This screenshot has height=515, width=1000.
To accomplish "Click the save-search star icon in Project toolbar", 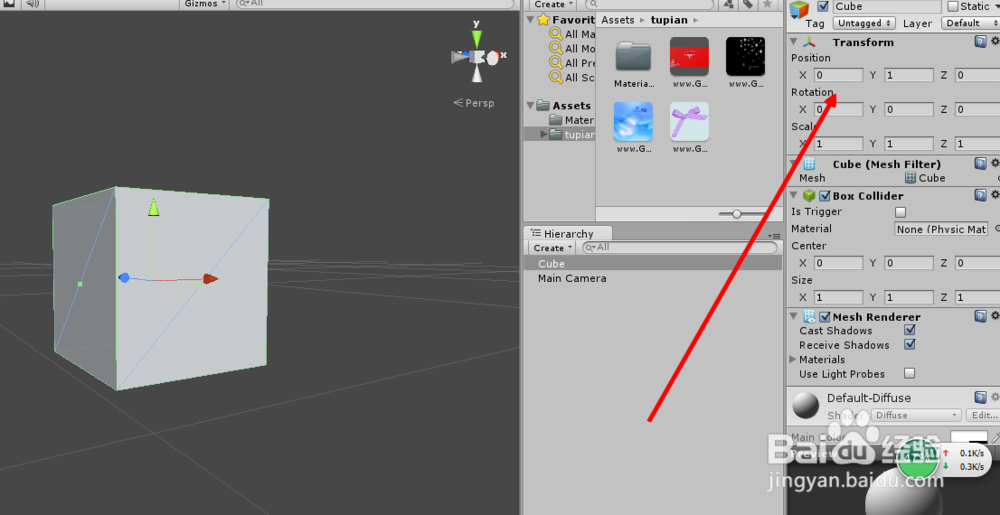I will (767, 4).
